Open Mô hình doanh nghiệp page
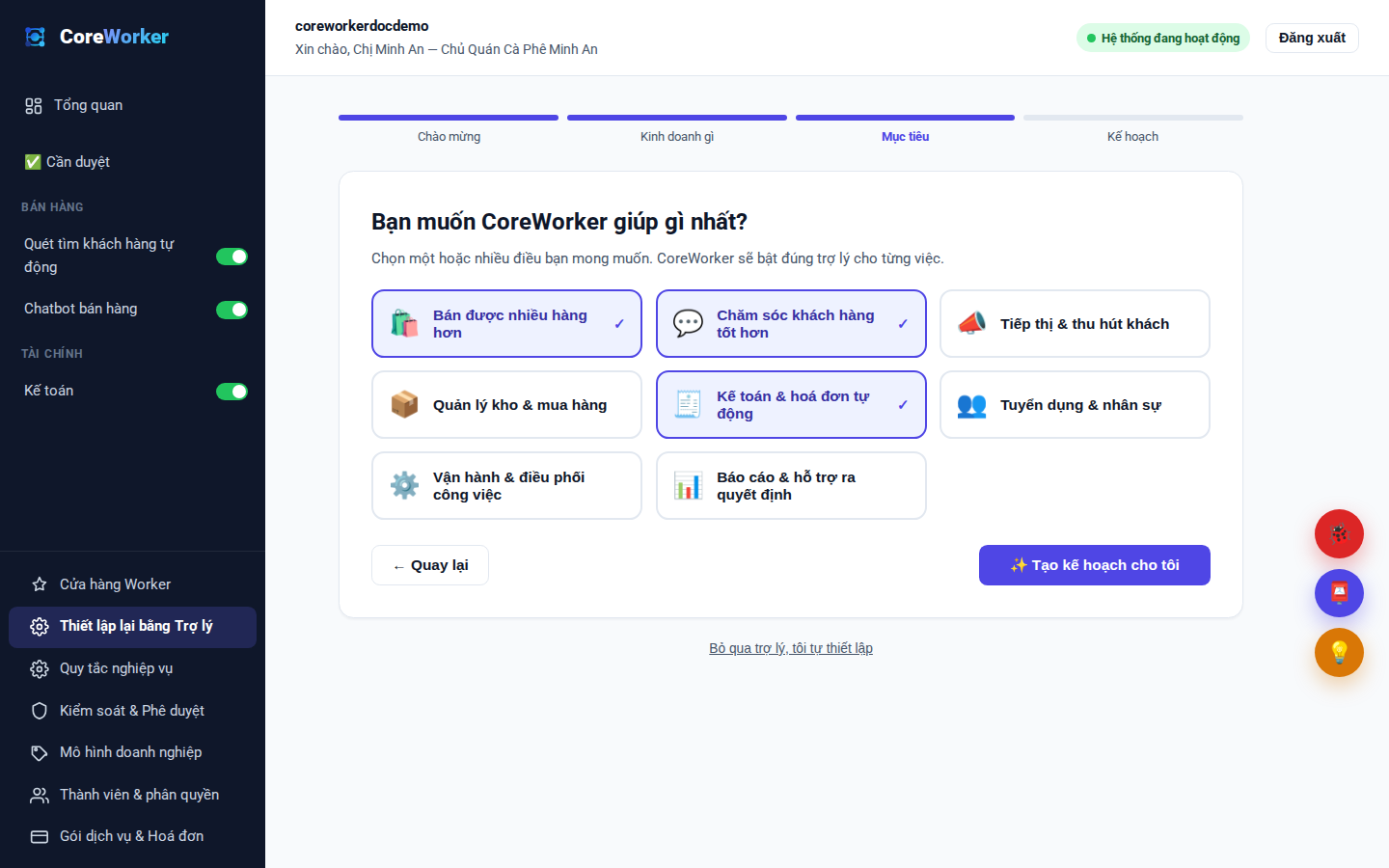1389x868 pixels. pyautogui.click(x=132, y=753)
